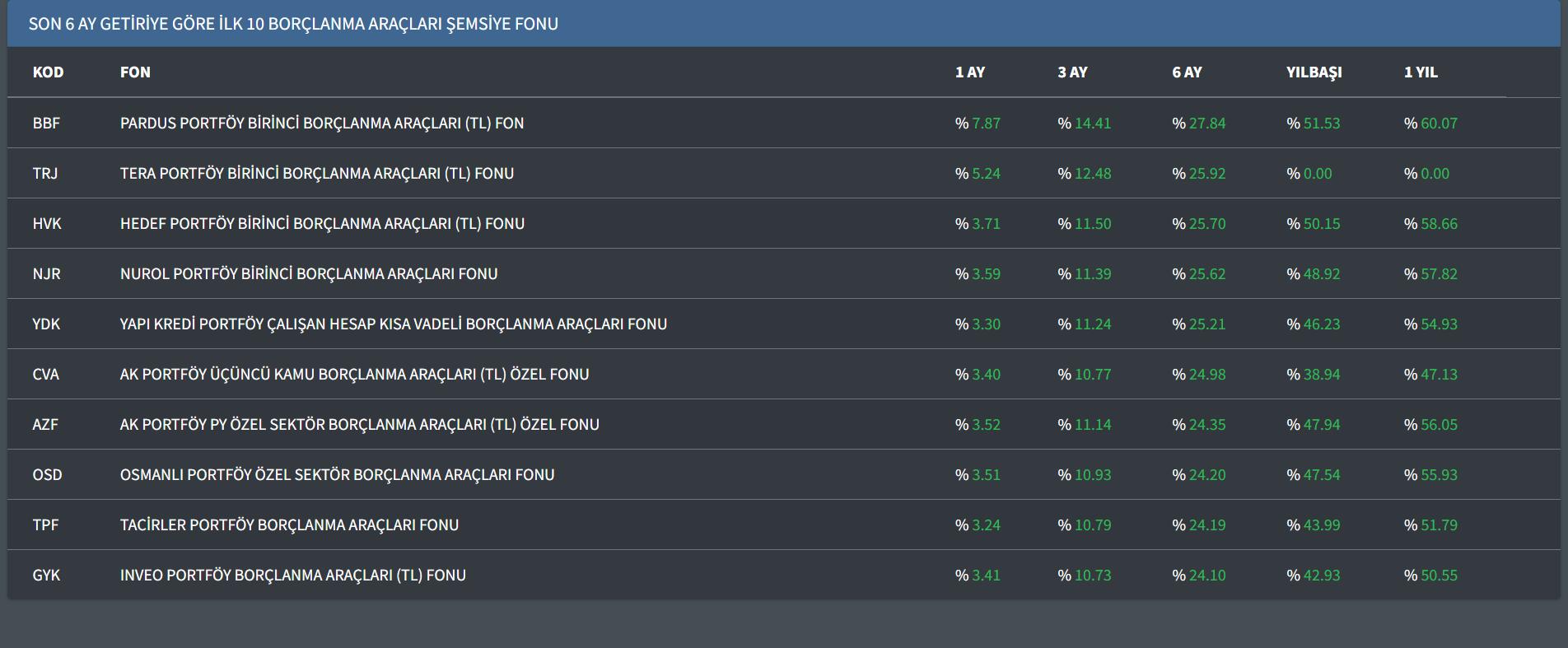Open the Pardus Portföy Birinci fund link
This screenshot has width=1568, height=648.
321,124
